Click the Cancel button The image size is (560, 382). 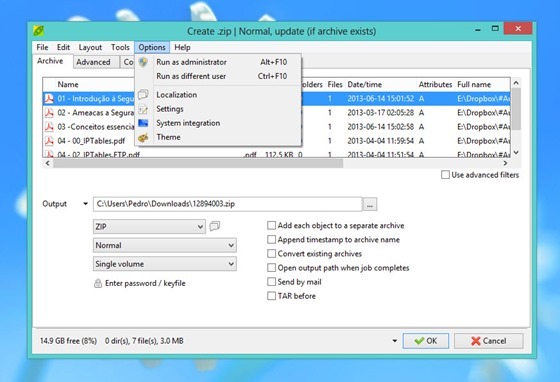pos(489,341)
